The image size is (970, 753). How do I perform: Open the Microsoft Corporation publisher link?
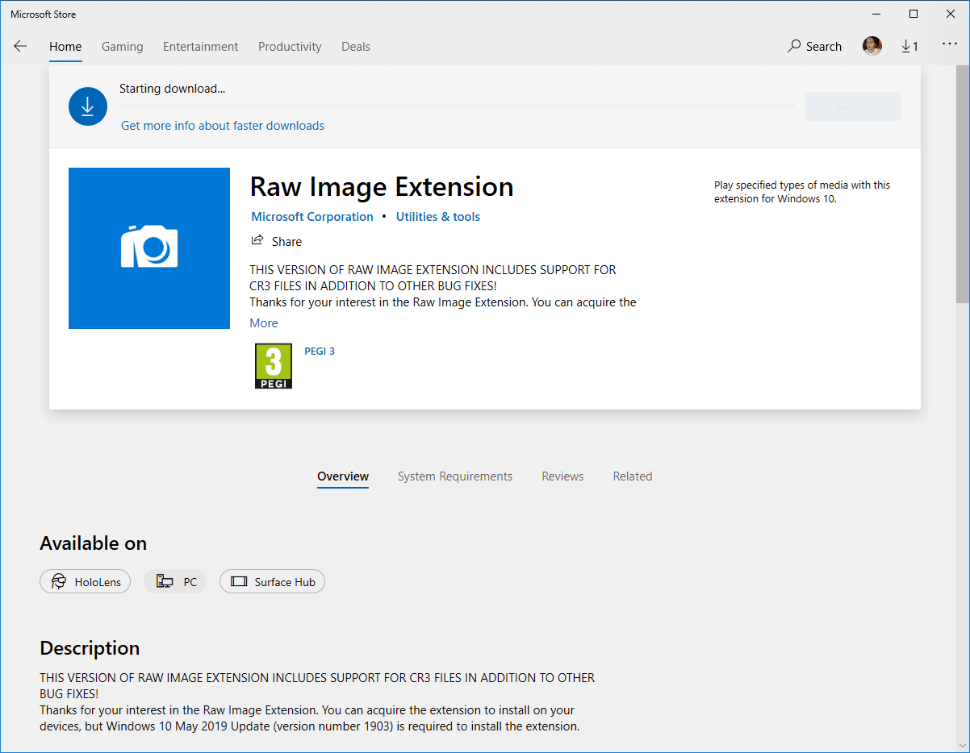pyautogui.click(x=312, y=217)
